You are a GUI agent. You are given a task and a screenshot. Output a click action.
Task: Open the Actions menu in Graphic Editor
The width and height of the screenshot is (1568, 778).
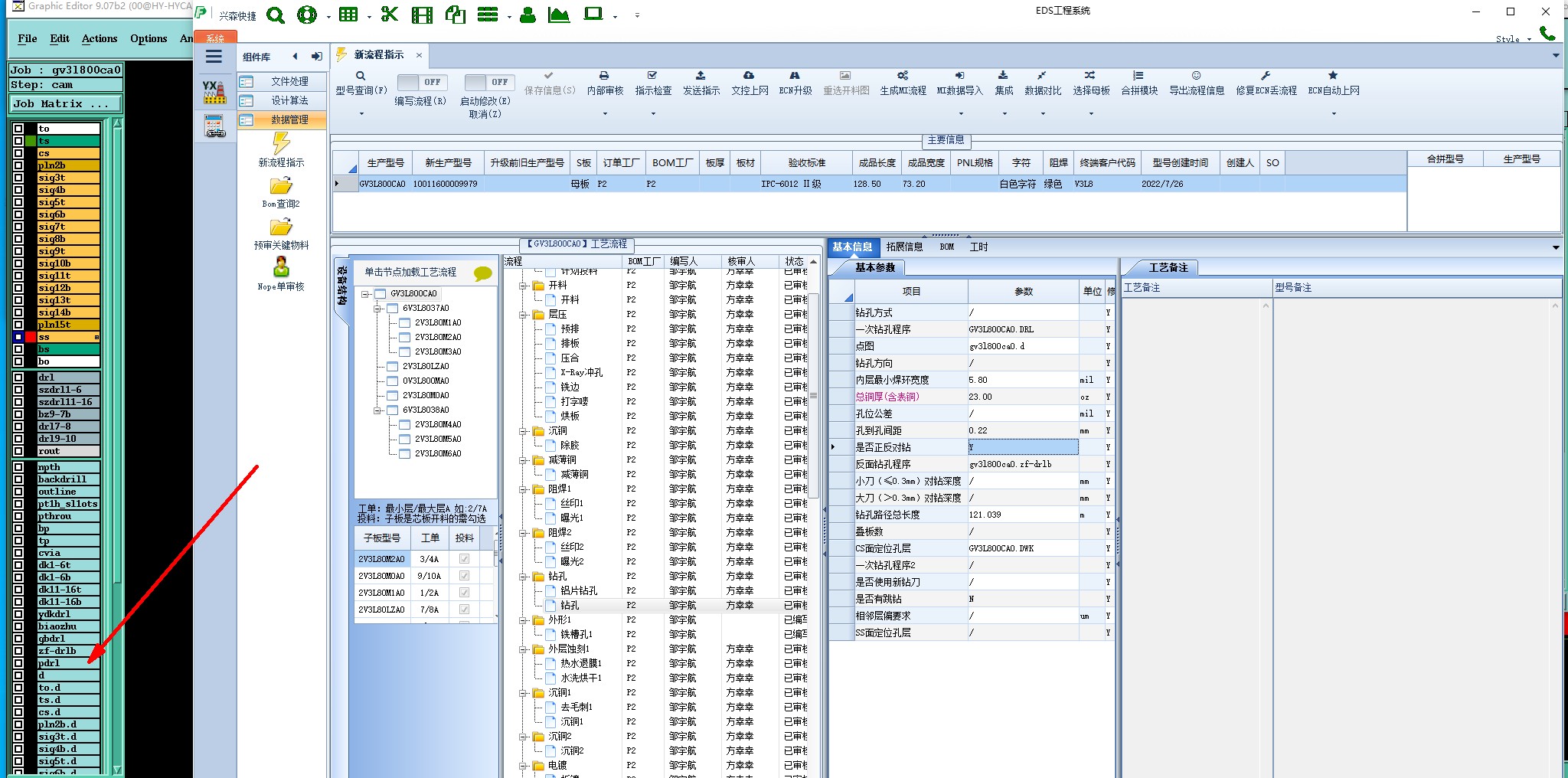[x=100, y=38]
